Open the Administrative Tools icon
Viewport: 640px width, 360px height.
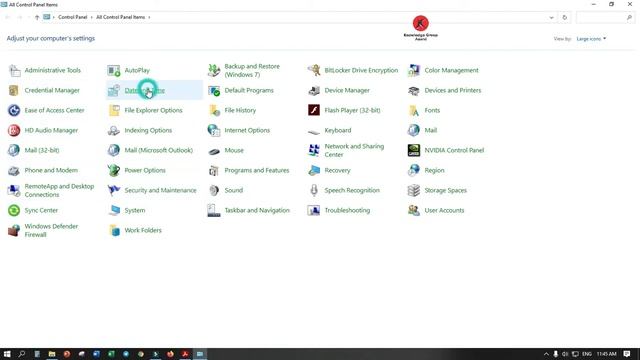[14, 70]
